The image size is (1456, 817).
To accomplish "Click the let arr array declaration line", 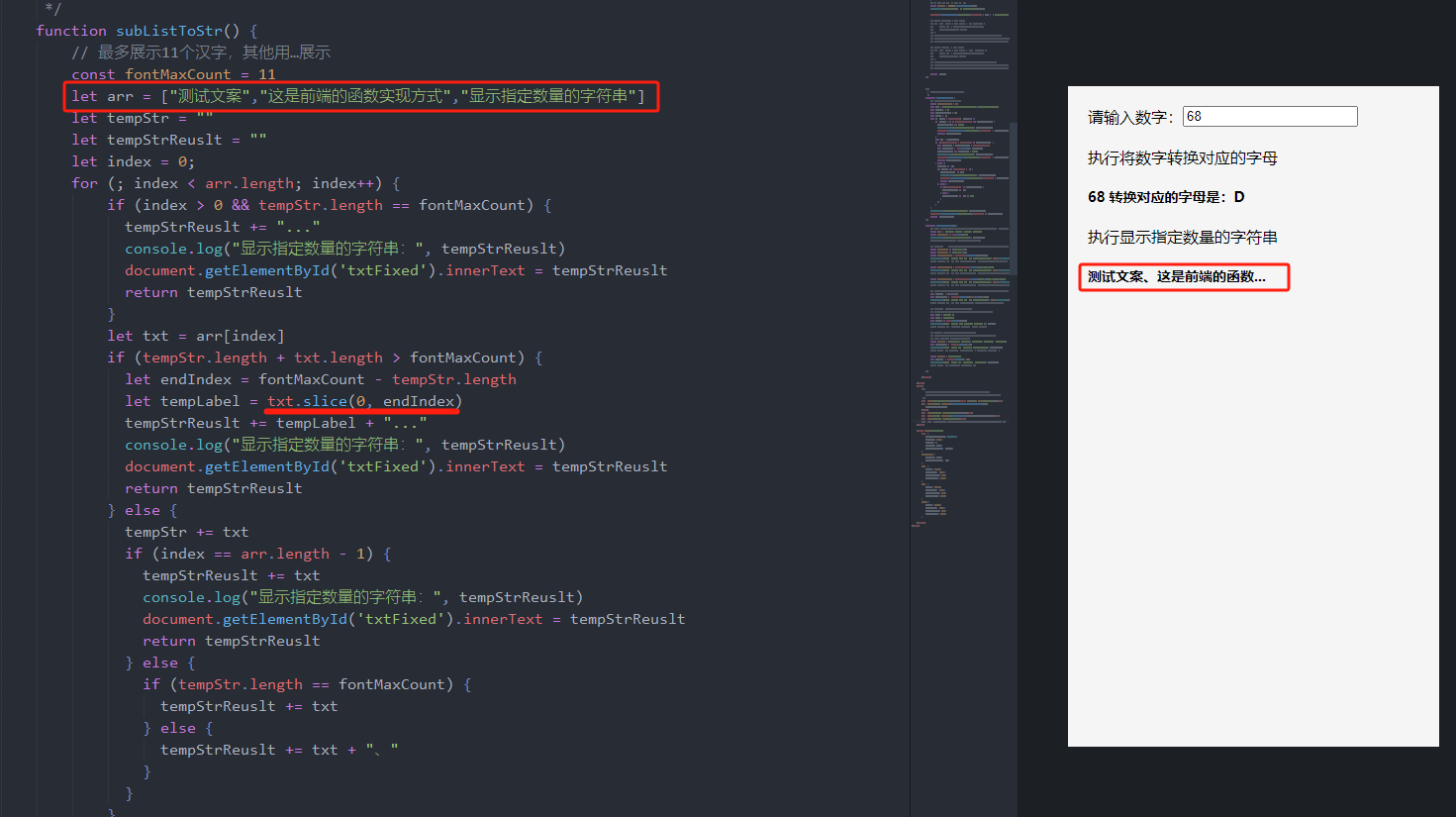I will pos(358,96).
